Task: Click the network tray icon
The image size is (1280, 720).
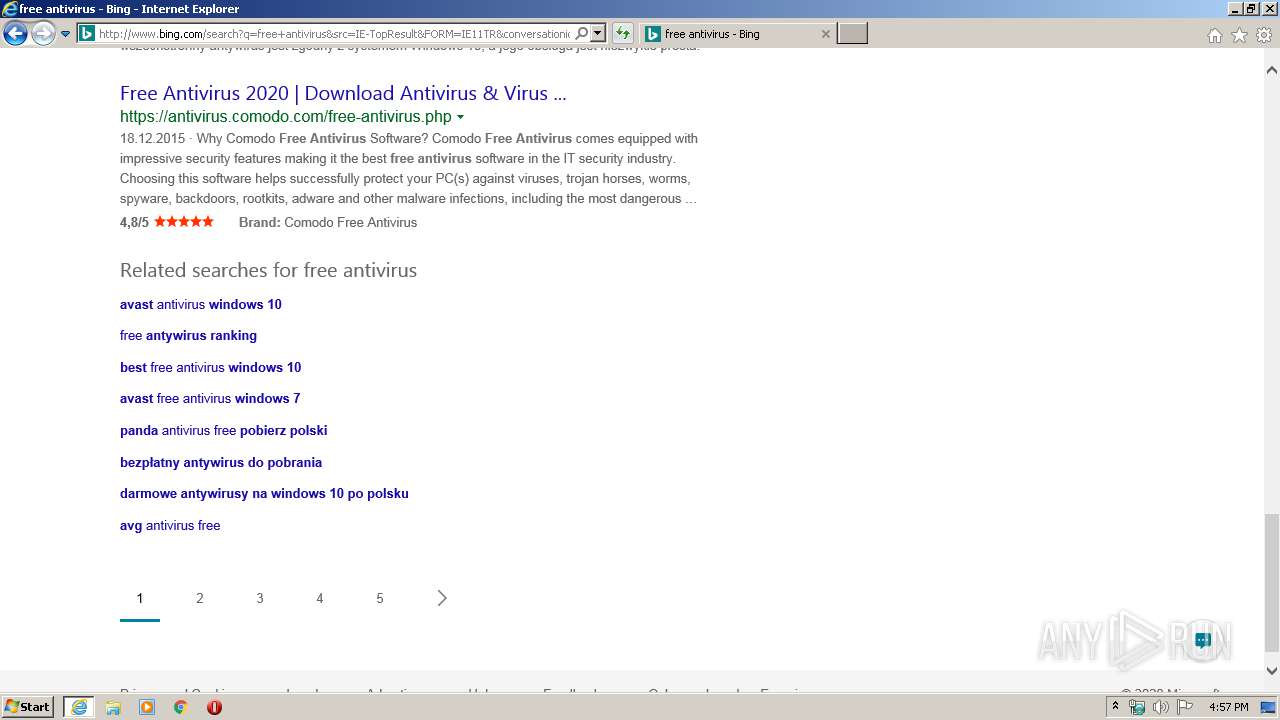Action: [1137, 707]
